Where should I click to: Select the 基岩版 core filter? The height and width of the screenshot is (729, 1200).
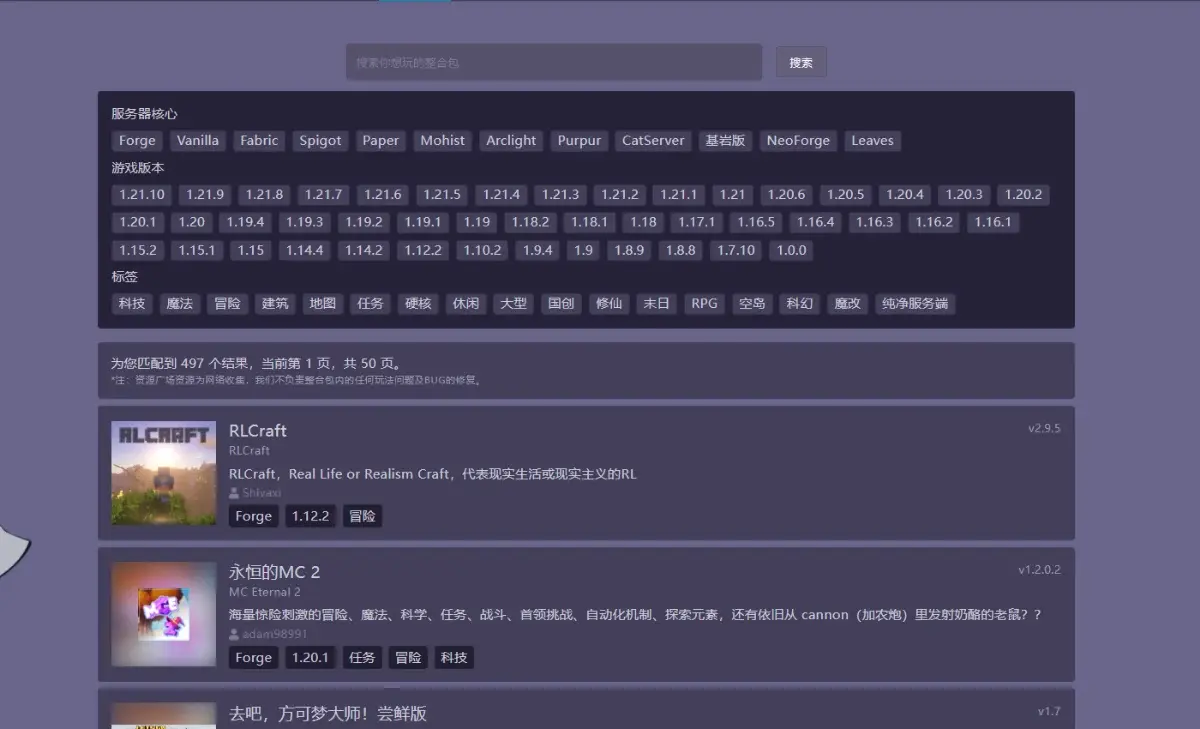click(x=725, y=141)
